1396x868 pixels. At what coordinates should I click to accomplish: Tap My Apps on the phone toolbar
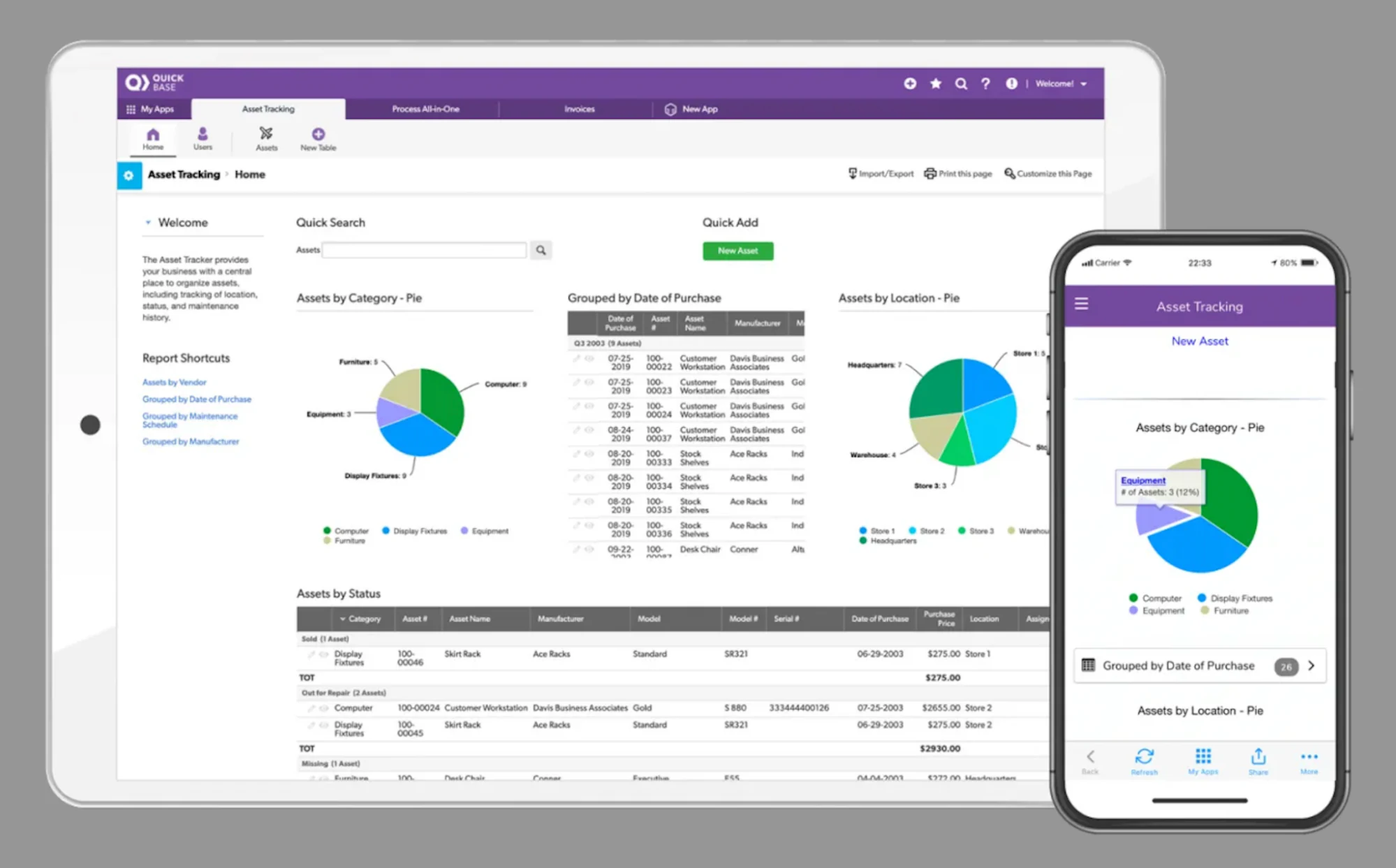point(1203,761)
